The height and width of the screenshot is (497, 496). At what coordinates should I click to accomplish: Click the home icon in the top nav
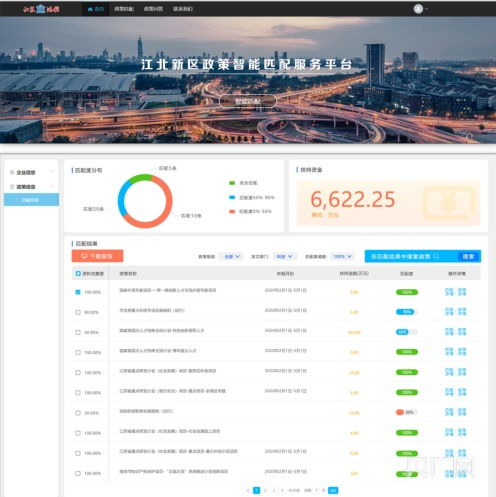tap(90, 9)
